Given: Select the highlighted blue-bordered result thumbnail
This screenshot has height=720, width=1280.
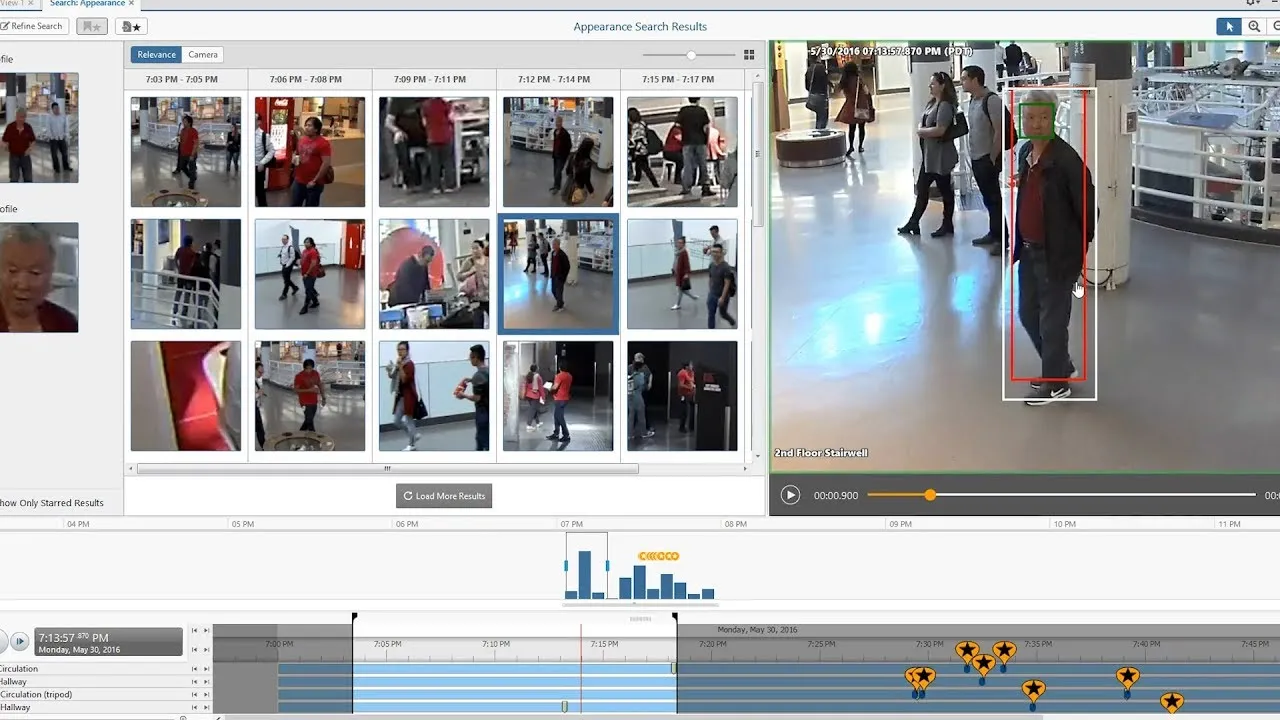Looking at the screenshot, I should click(558, 274).
